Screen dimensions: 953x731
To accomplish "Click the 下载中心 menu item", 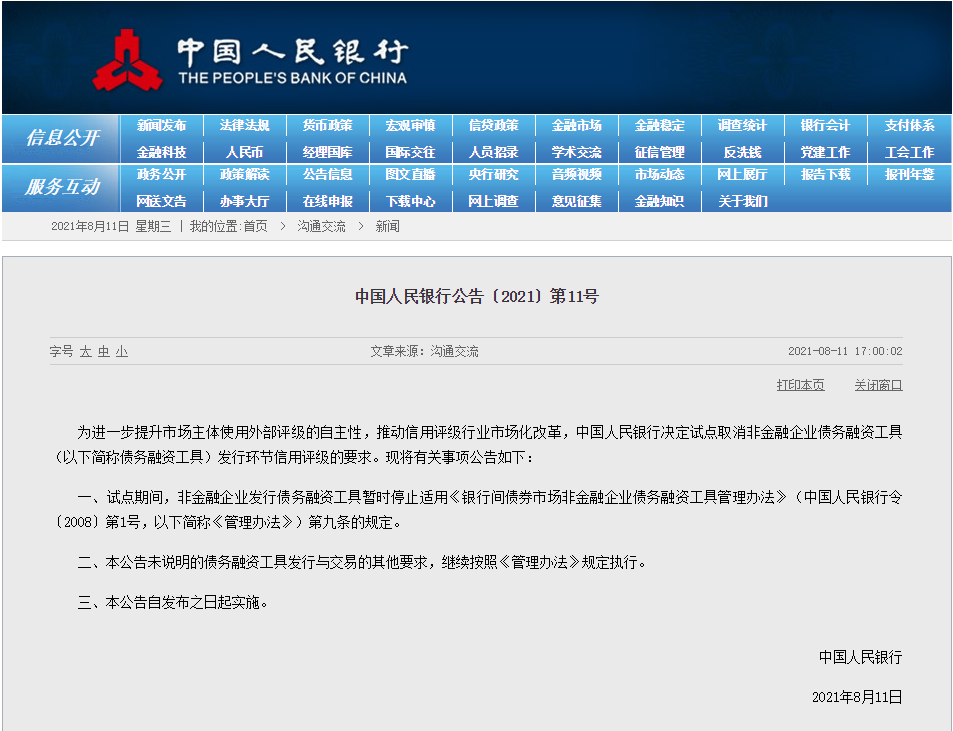I will point(410,201).
